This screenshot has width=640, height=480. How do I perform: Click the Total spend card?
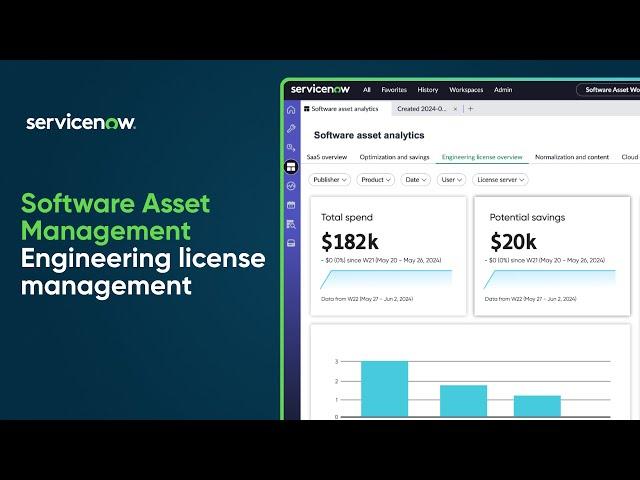(388, 256)
